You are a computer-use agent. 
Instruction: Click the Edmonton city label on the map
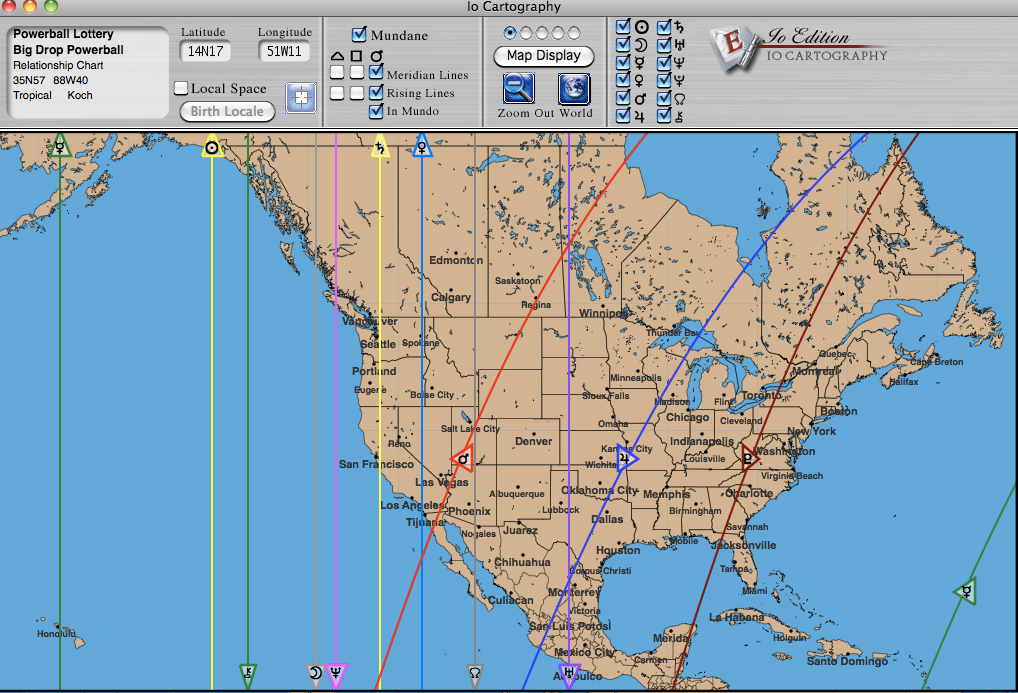coord(456,260)
